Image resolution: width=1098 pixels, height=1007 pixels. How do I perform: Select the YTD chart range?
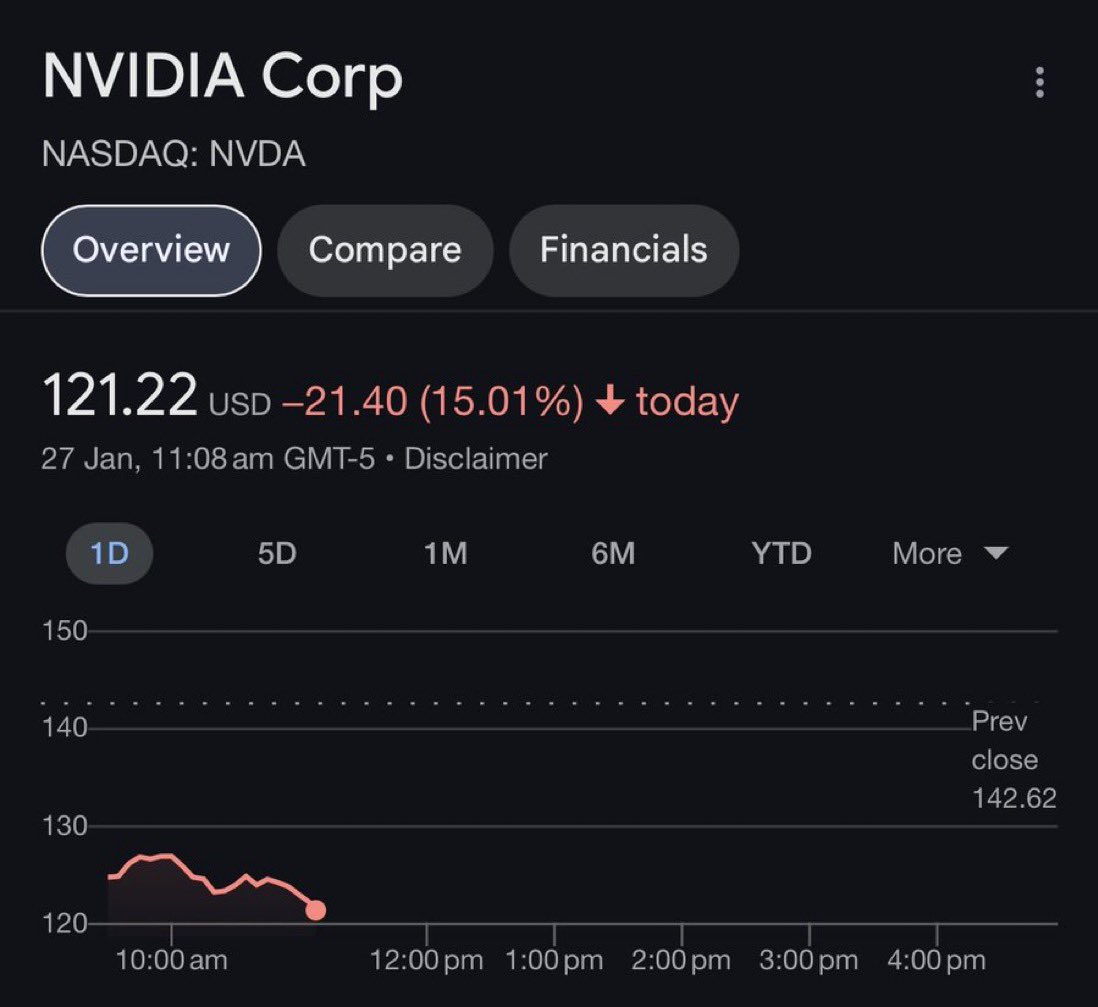[781, 553]
